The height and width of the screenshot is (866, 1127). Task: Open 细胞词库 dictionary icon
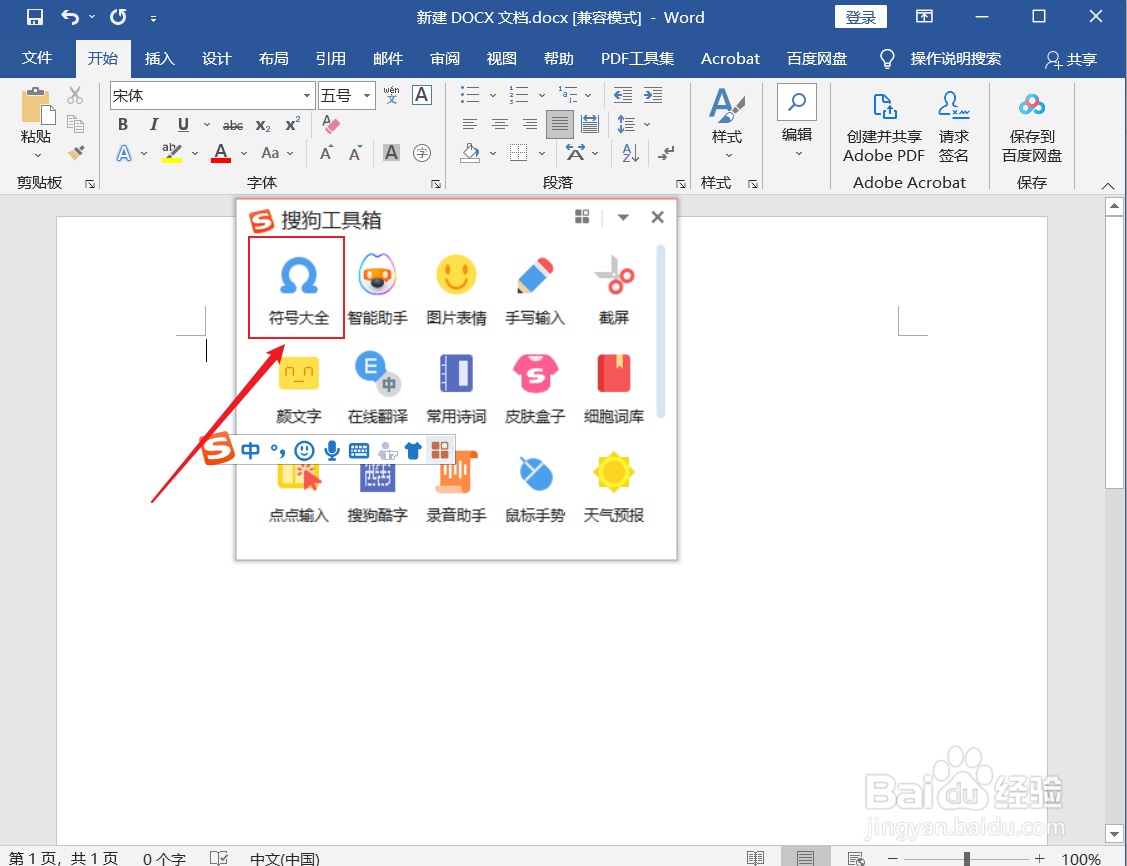pyautogui.click(x=614, y=387)
